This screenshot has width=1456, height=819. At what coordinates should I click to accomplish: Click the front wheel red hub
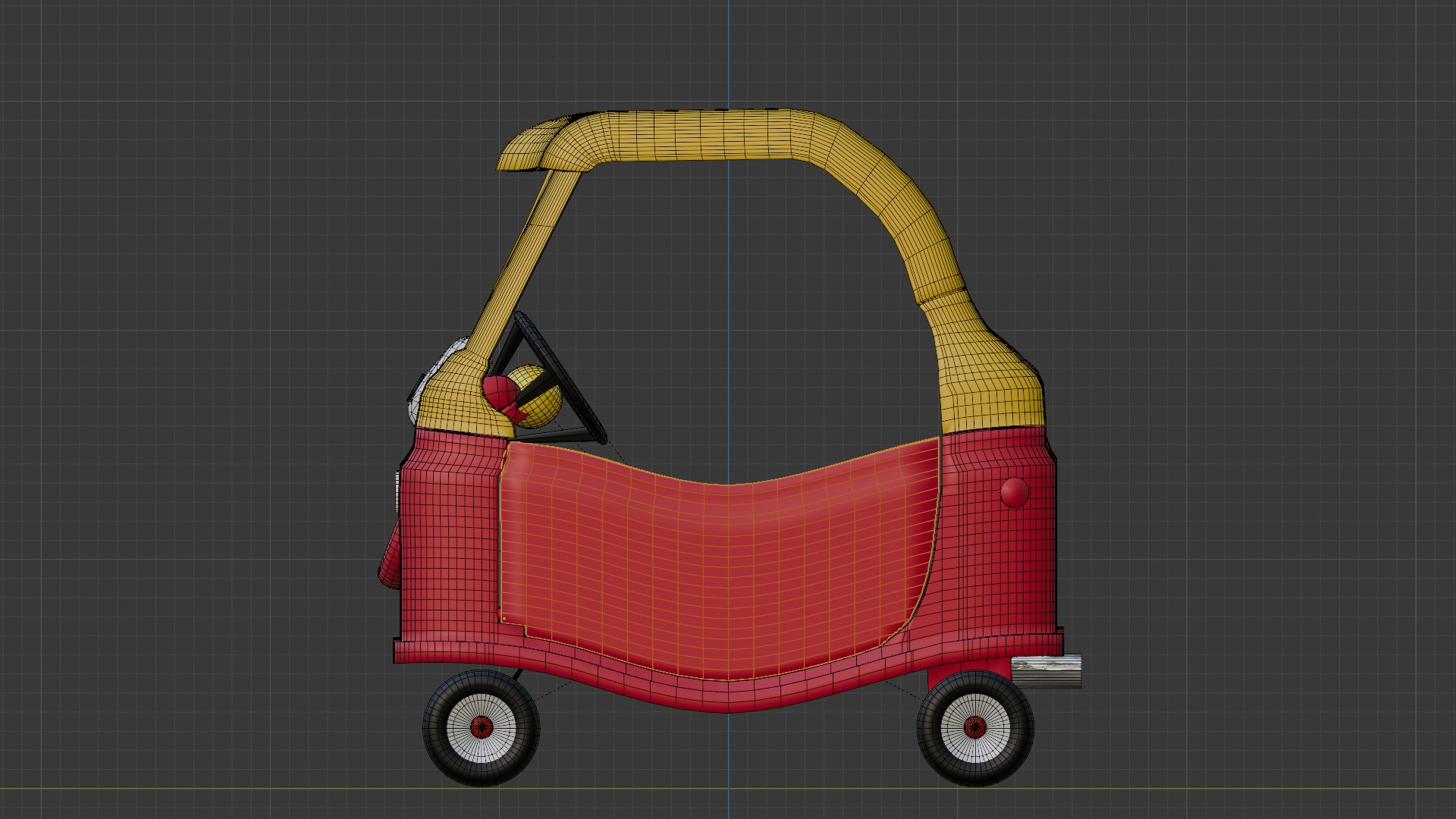pos(481,729)
